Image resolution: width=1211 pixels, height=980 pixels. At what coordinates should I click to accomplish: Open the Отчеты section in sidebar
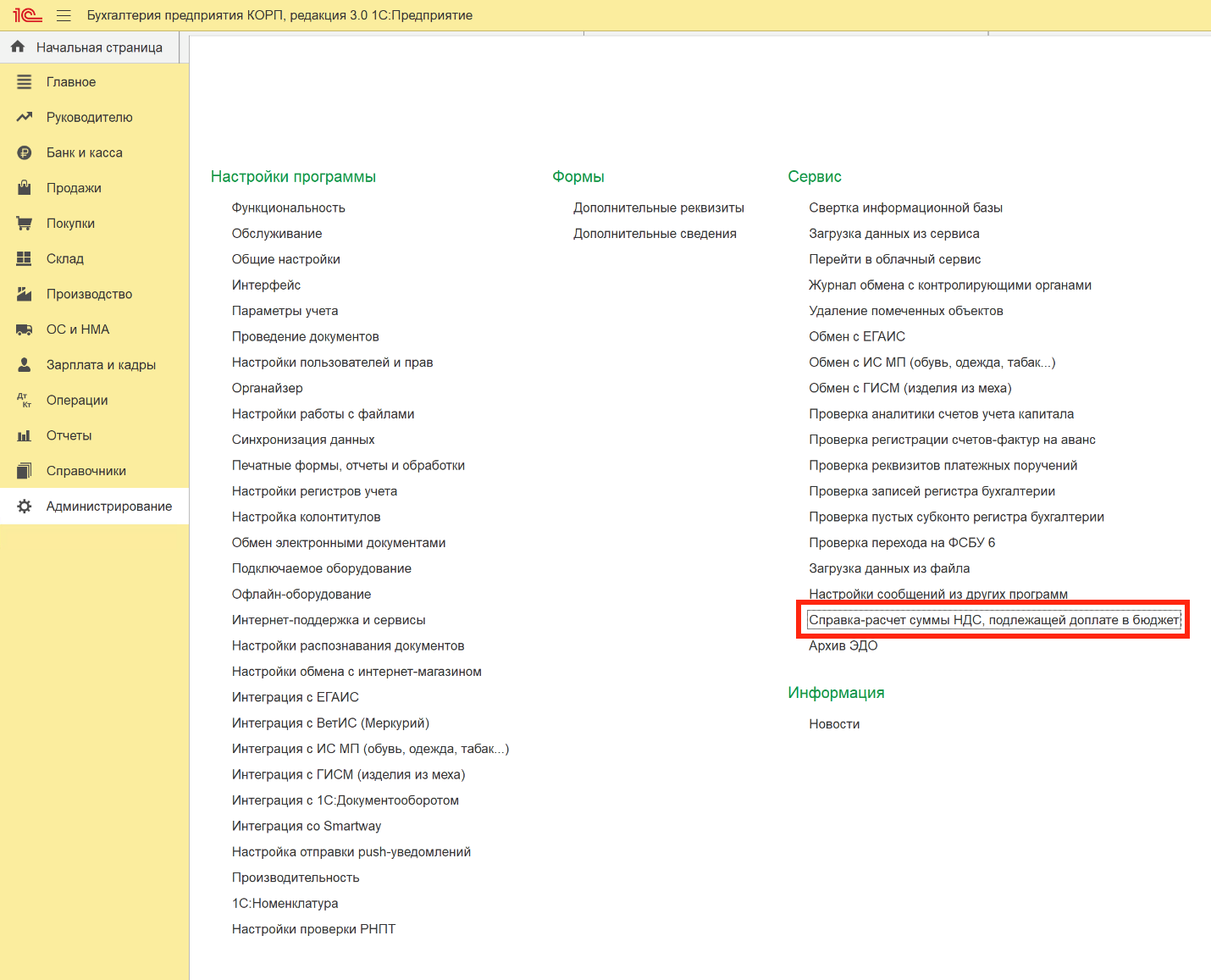[69, 435]
